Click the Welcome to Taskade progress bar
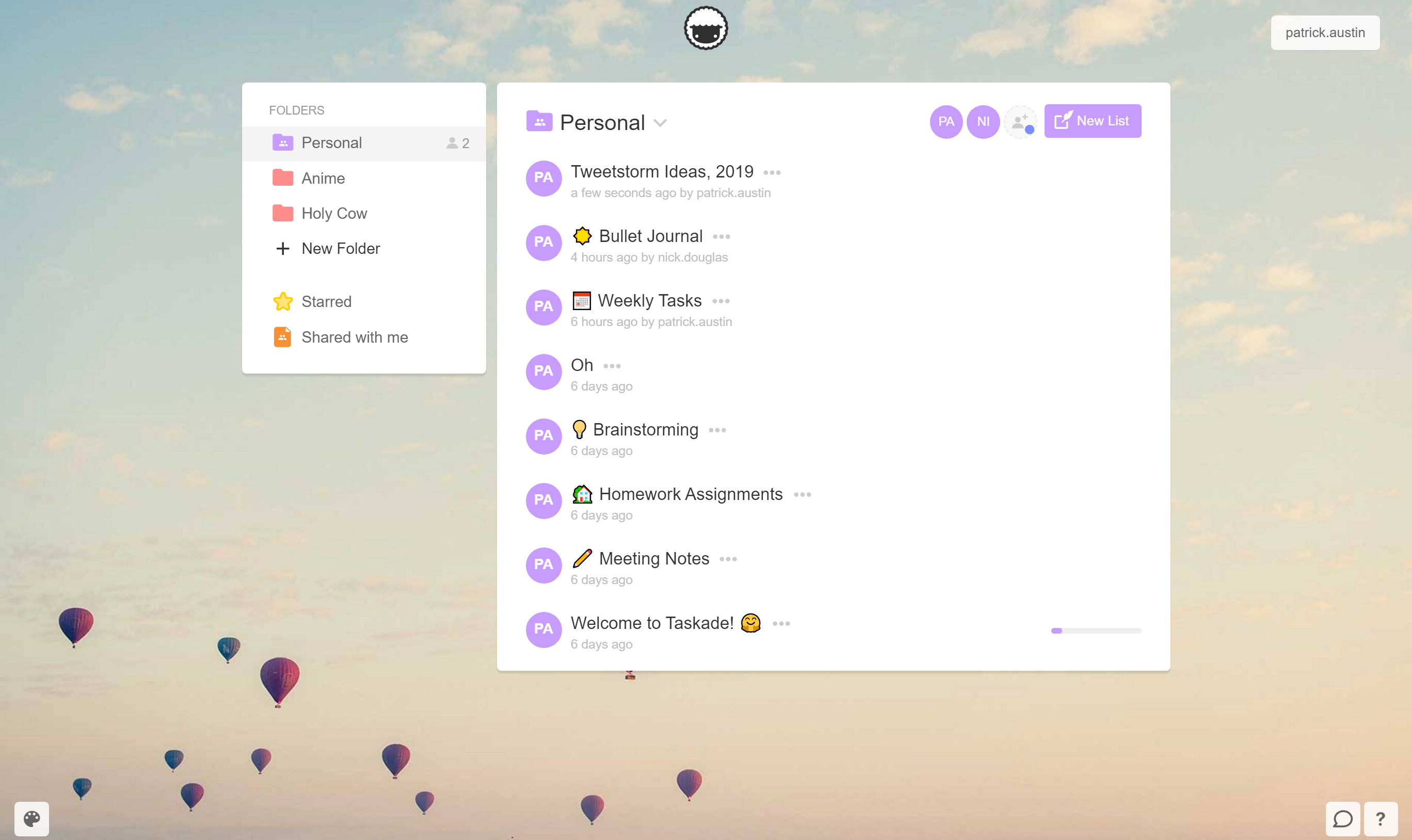 [1096, 631]
